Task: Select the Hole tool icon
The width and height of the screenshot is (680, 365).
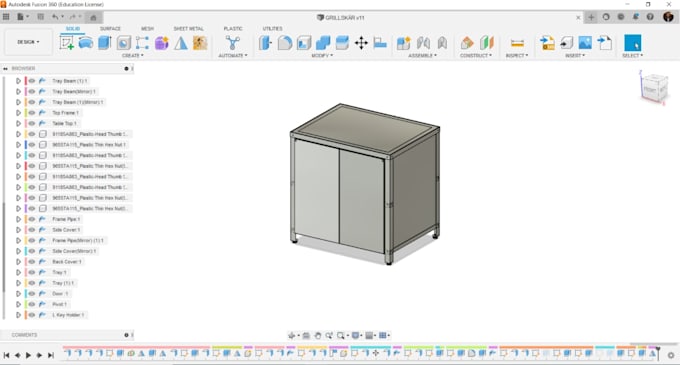Action: coord(124,43)
